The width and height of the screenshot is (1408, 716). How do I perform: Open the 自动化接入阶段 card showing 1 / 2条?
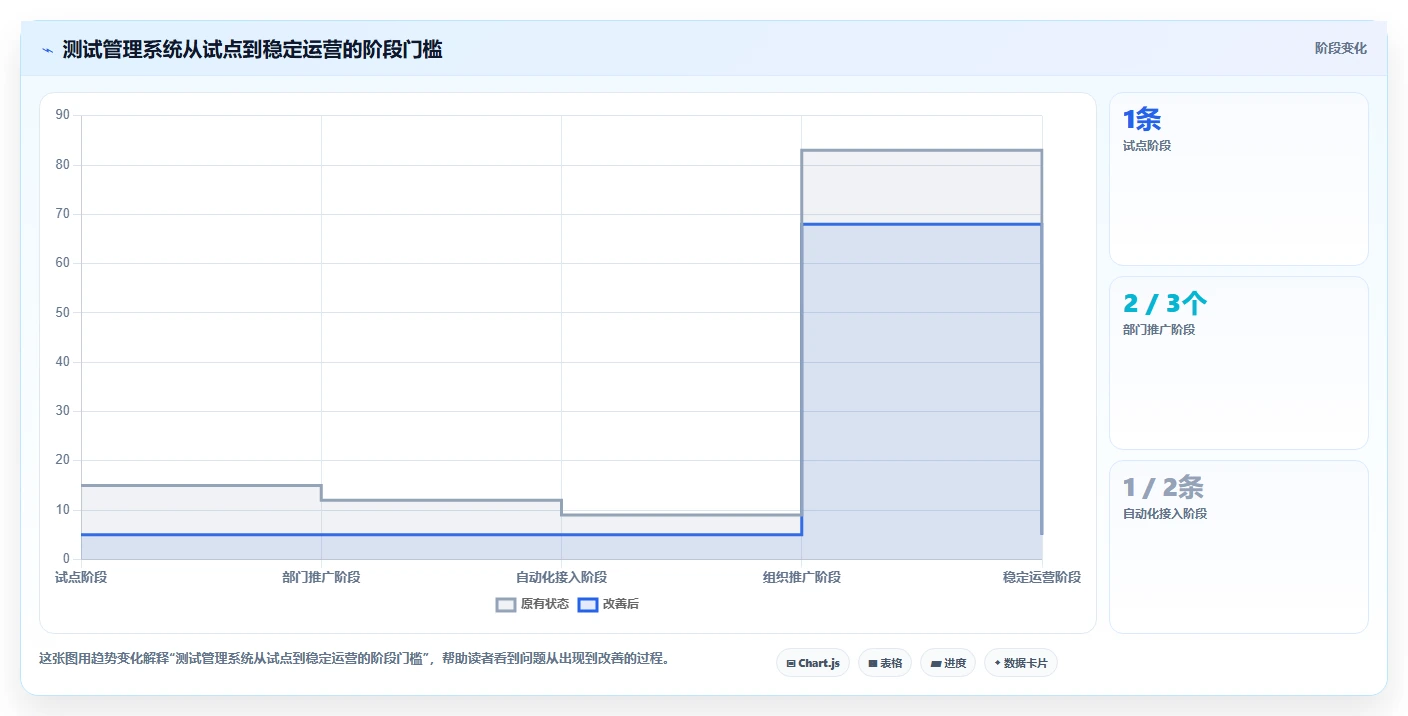click(x=1238, y=547)
